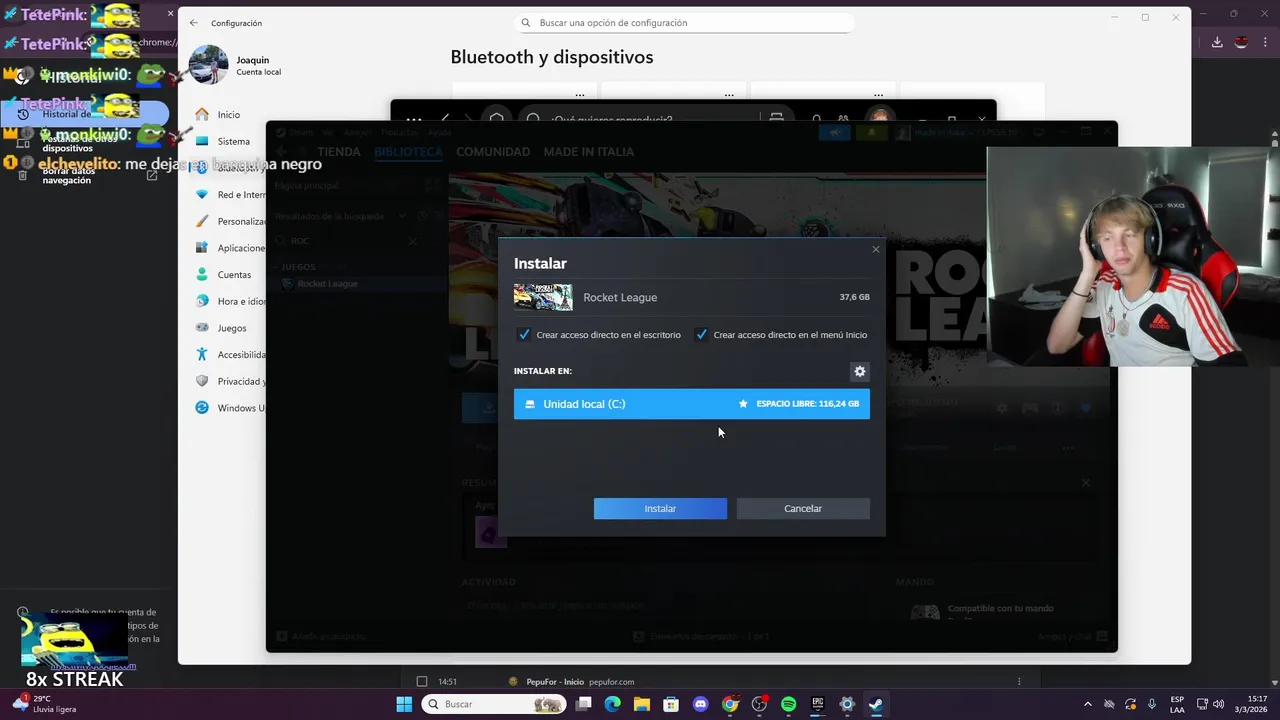Show hidden system tray icons
The image size is (1280, 720).
coord(1087,704)
